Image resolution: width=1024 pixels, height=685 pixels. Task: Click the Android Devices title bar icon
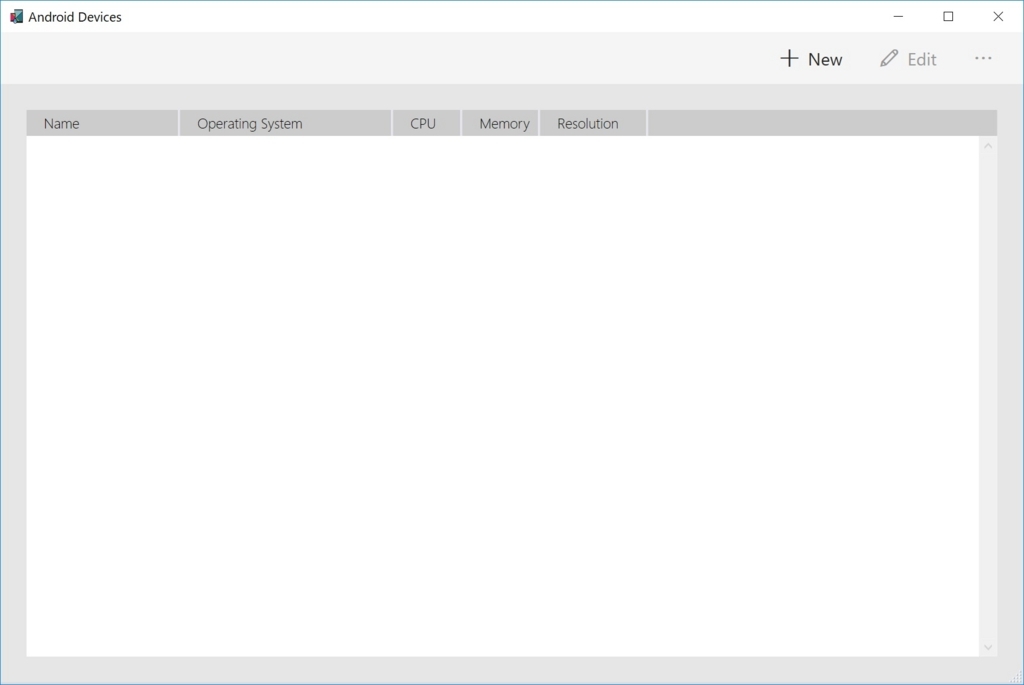(x=17, y=16)
